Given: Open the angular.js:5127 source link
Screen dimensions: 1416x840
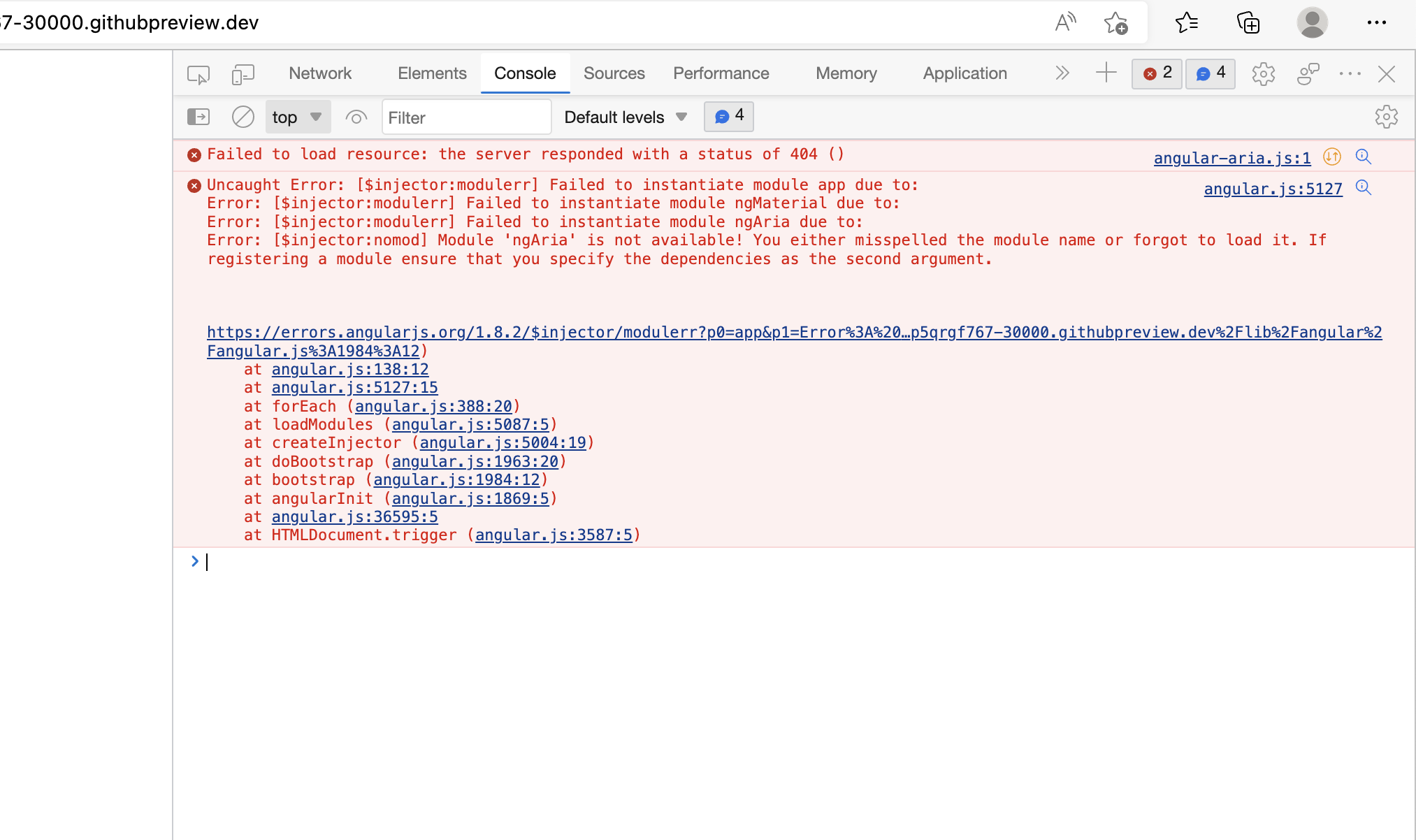Looking at the screenshot, I should 1273,189.
